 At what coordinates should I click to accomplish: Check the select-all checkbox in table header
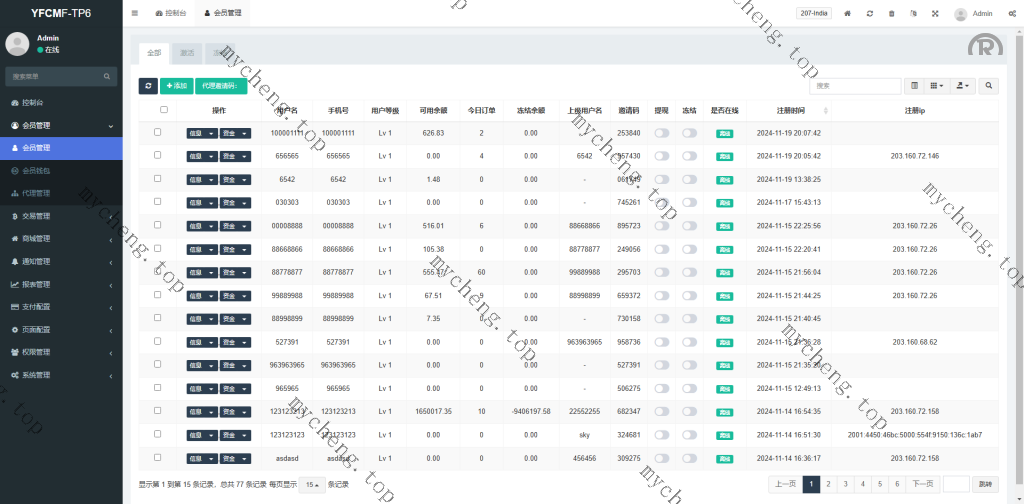click(164, 110)
